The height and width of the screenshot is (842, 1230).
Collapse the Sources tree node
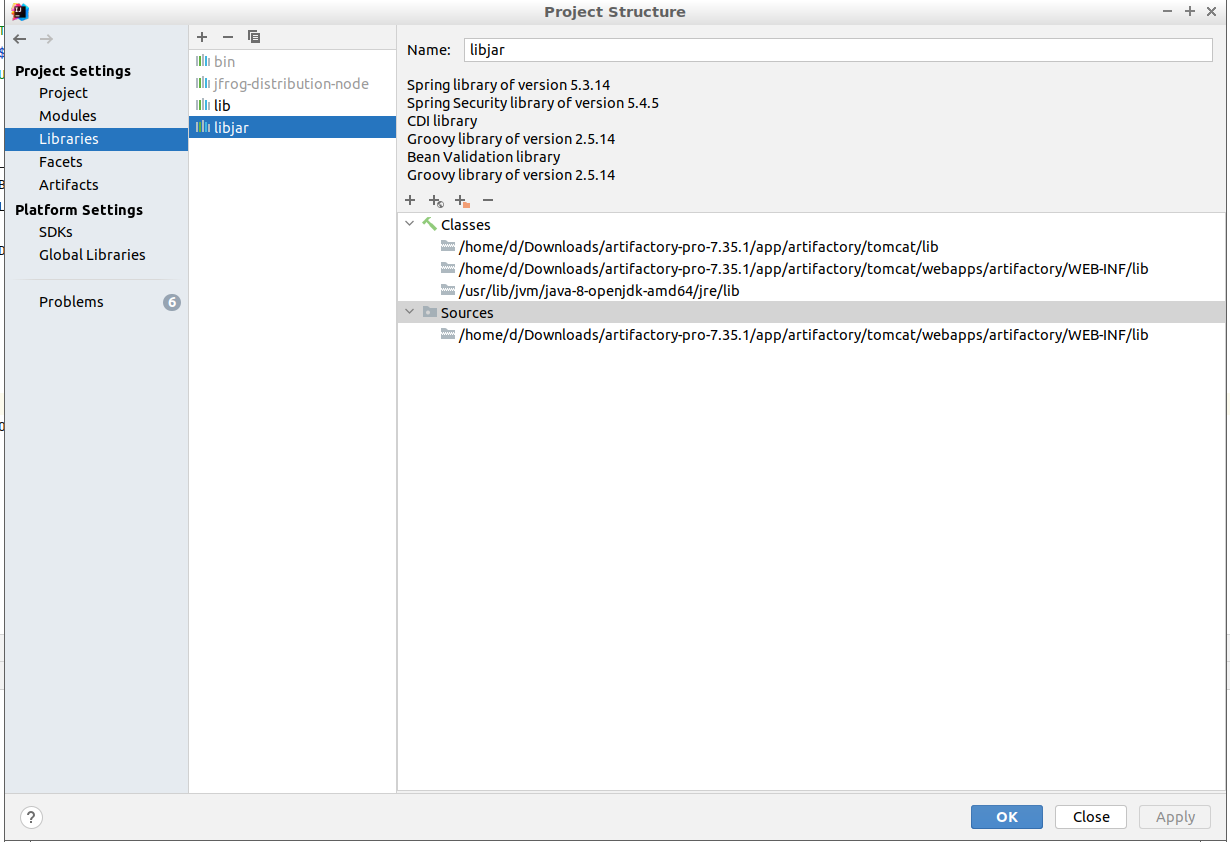coord(410,313)
